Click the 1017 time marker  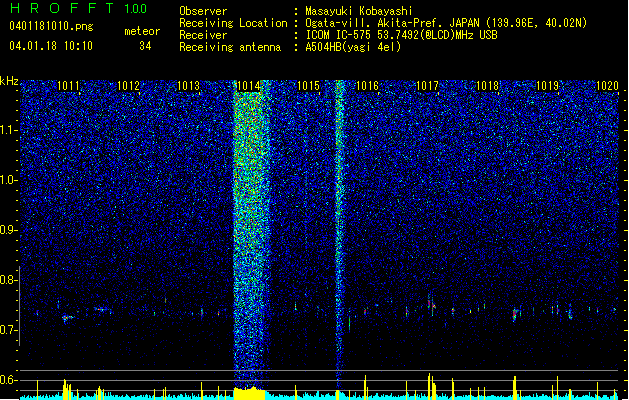pos(428,86)
